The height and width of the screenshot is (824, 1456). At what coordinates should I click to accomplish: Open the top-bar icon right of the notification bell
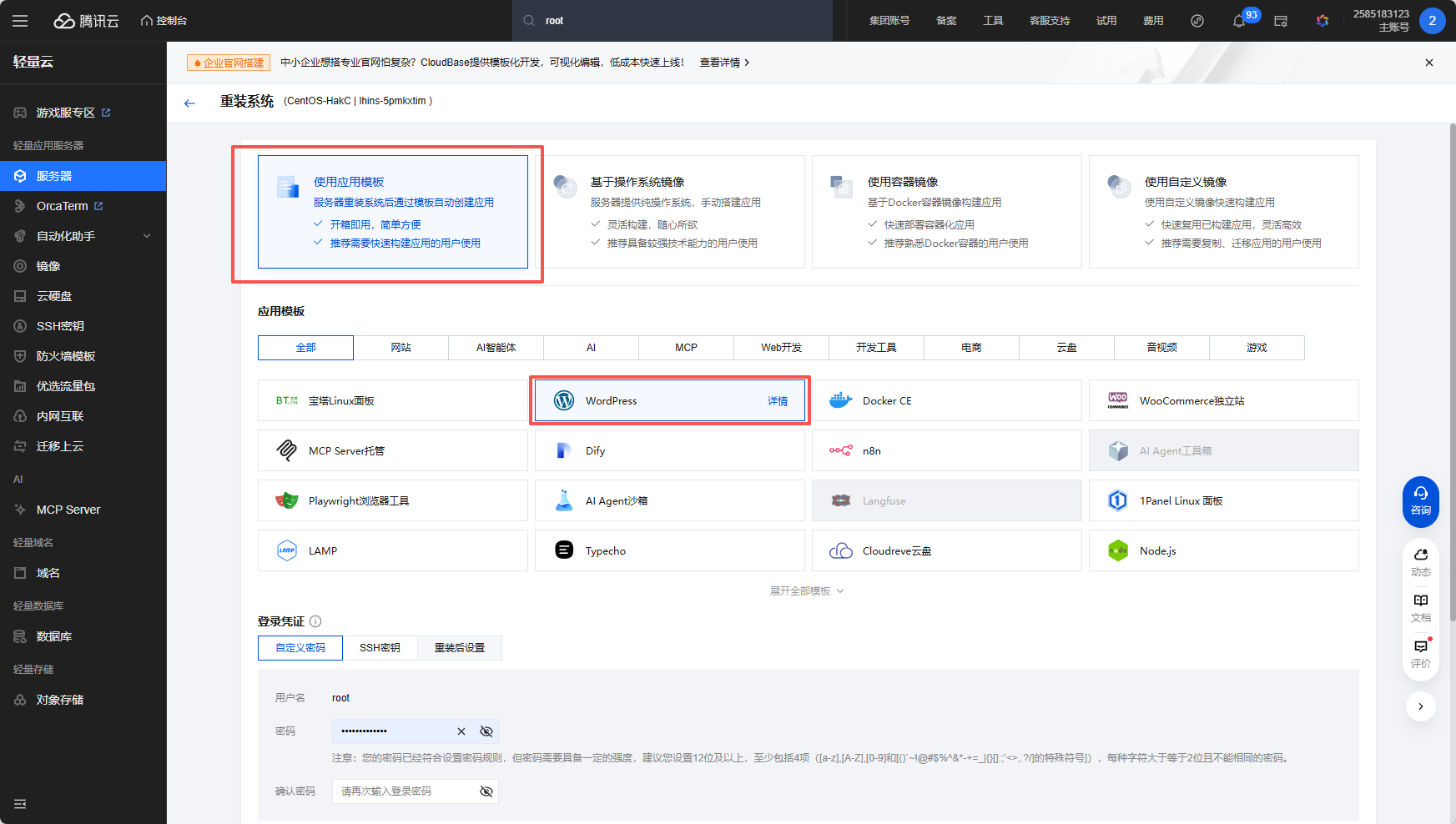pyautogui.click(x=1281, y=21)
